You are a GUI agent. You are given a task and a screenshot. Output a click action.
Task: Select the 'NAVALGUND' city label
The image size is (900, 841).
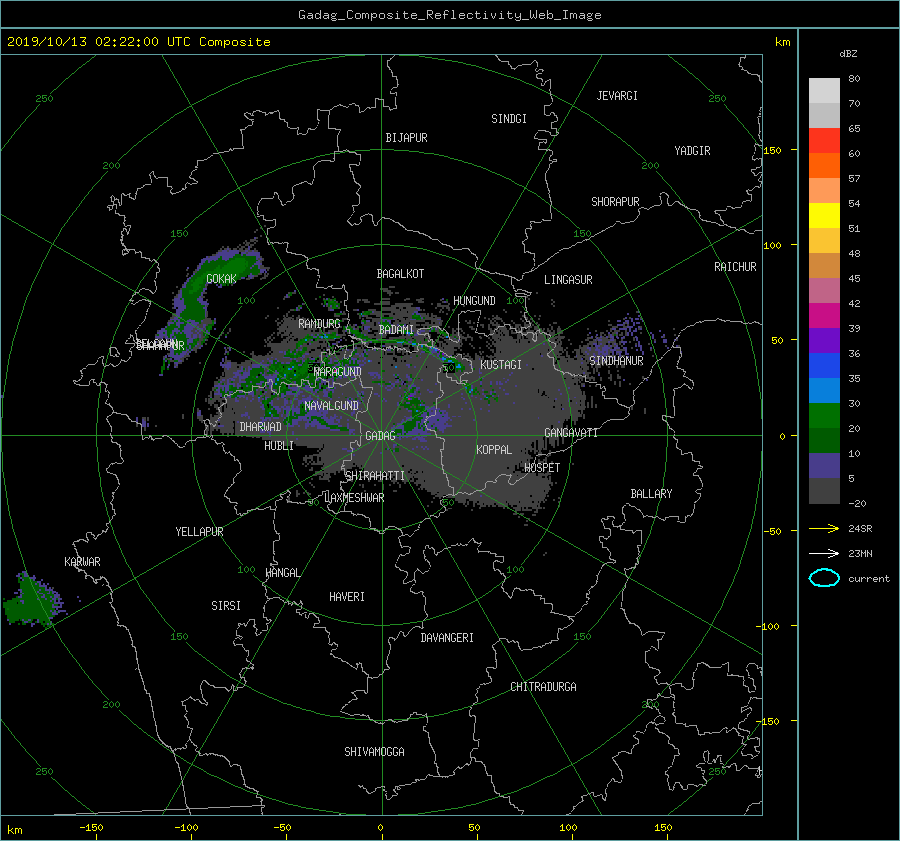(331, 406)
